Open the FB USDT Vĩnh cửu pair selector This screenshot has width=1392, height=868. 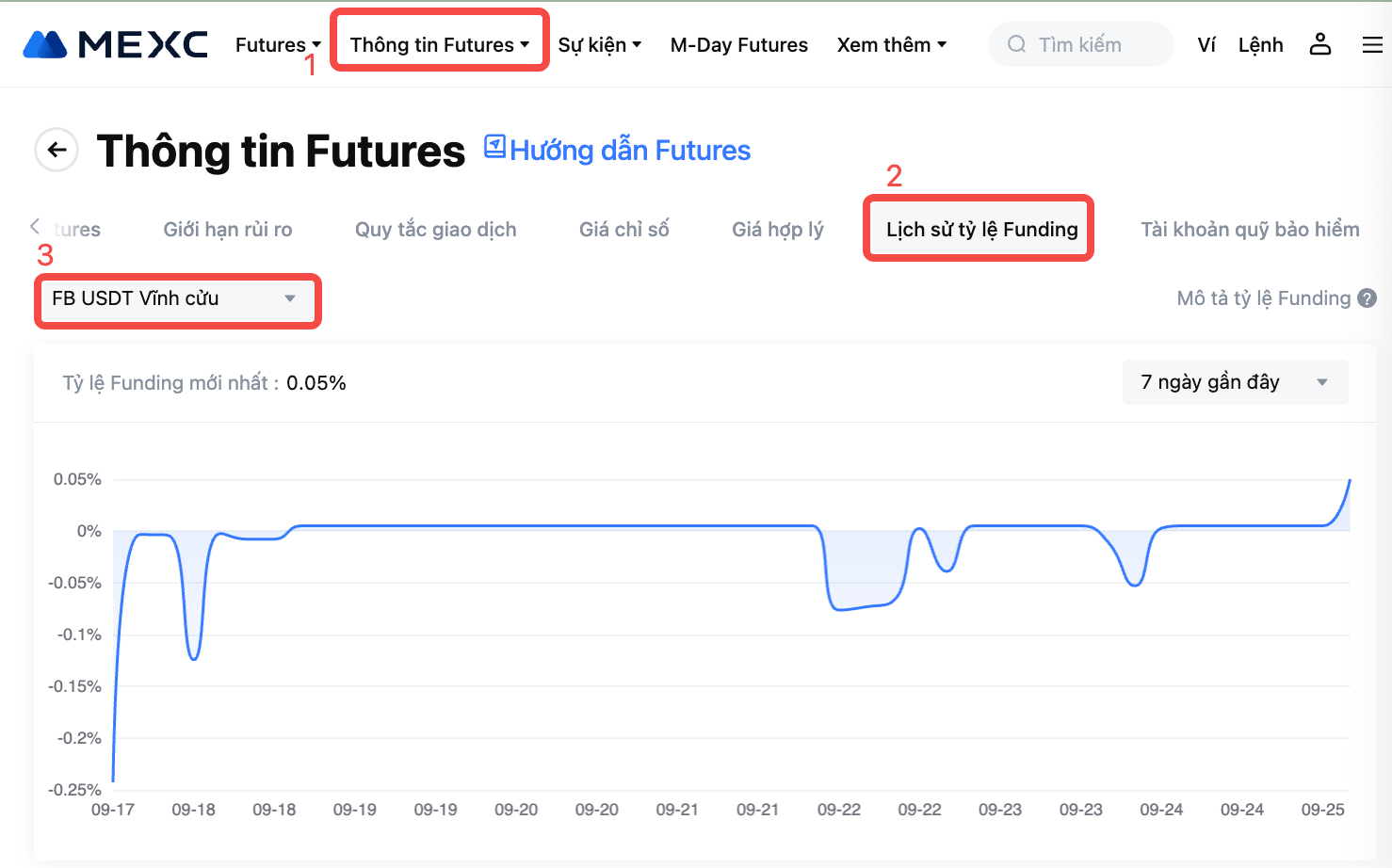tap(177, 299)
